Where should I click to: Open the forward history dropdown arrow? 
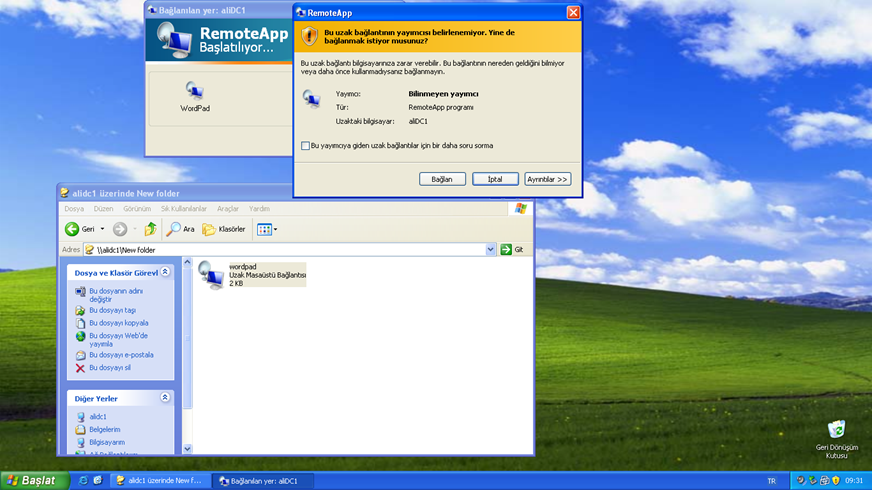135,229
